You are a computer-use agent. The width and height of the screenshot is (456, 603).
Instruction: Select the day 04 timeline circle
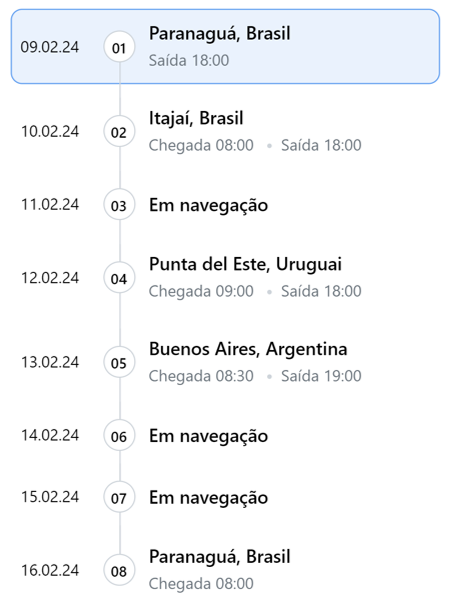(x=119, y=278)
